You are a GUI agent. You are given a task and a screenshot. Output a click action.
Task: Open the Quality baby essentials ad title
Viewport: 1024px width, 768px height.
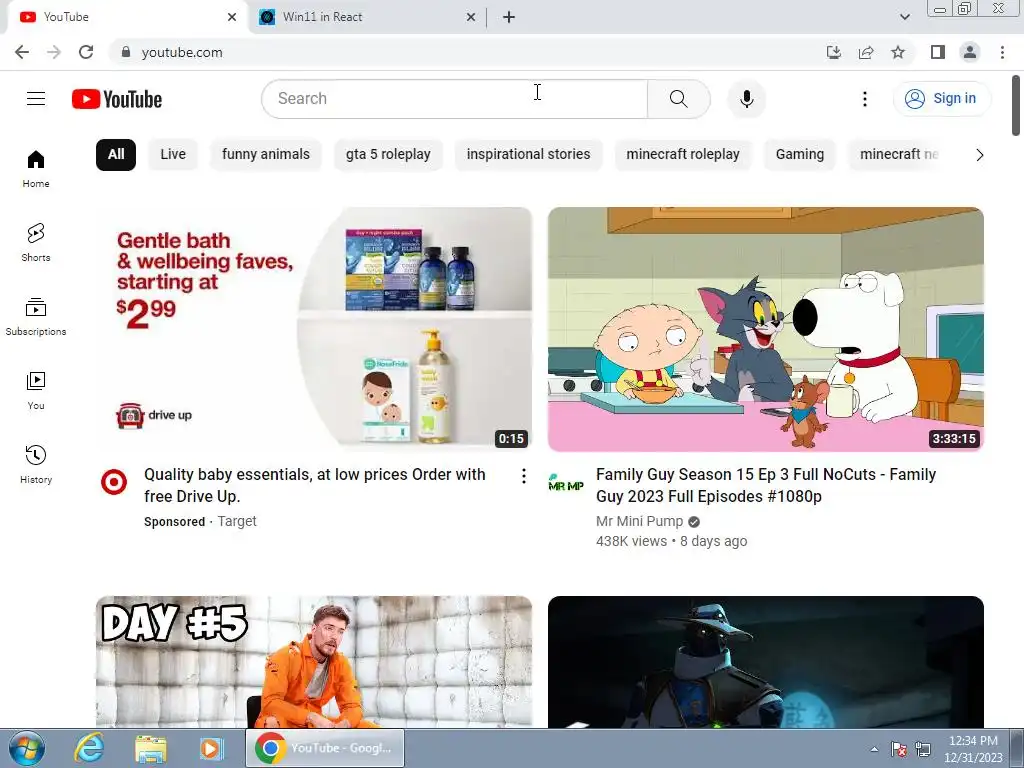coord(315,485)
